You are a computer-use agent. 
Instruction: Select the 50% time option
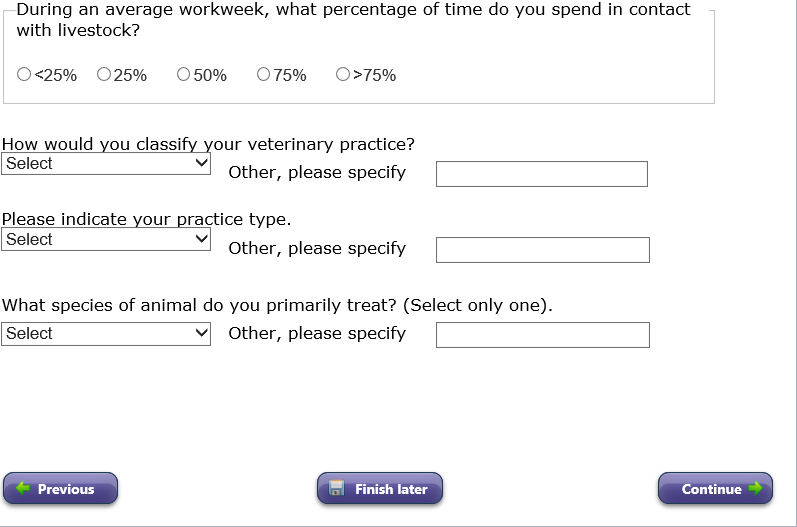point(184,75)
